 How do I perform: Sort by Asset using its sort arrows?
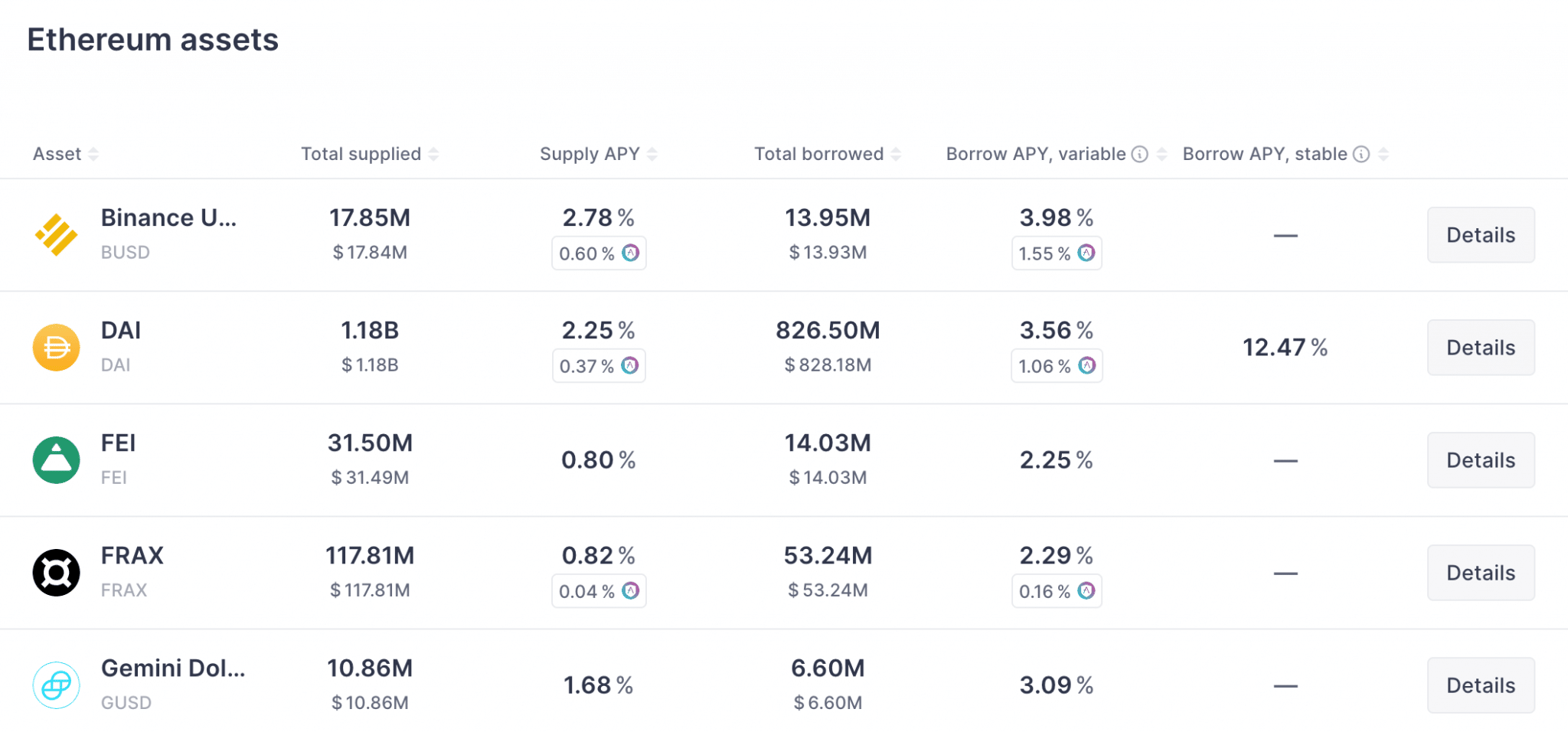click(x=93, y=155)
